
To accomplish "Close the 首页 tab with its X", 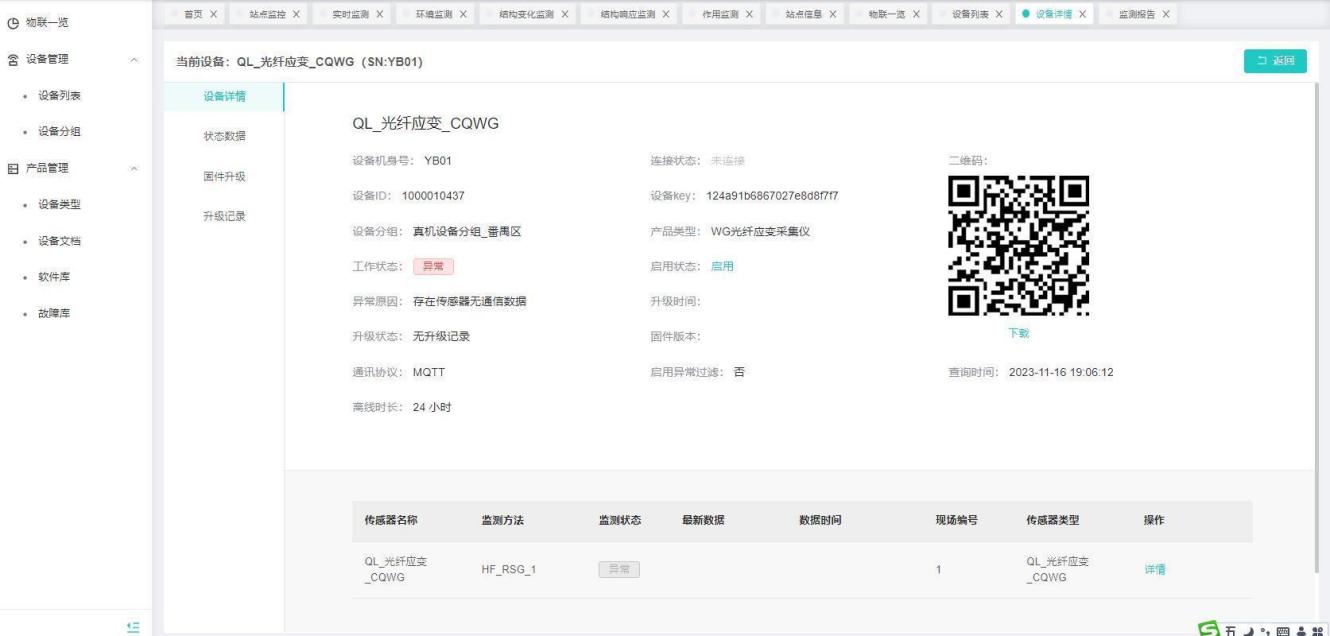I will click(x=214, y=13).
